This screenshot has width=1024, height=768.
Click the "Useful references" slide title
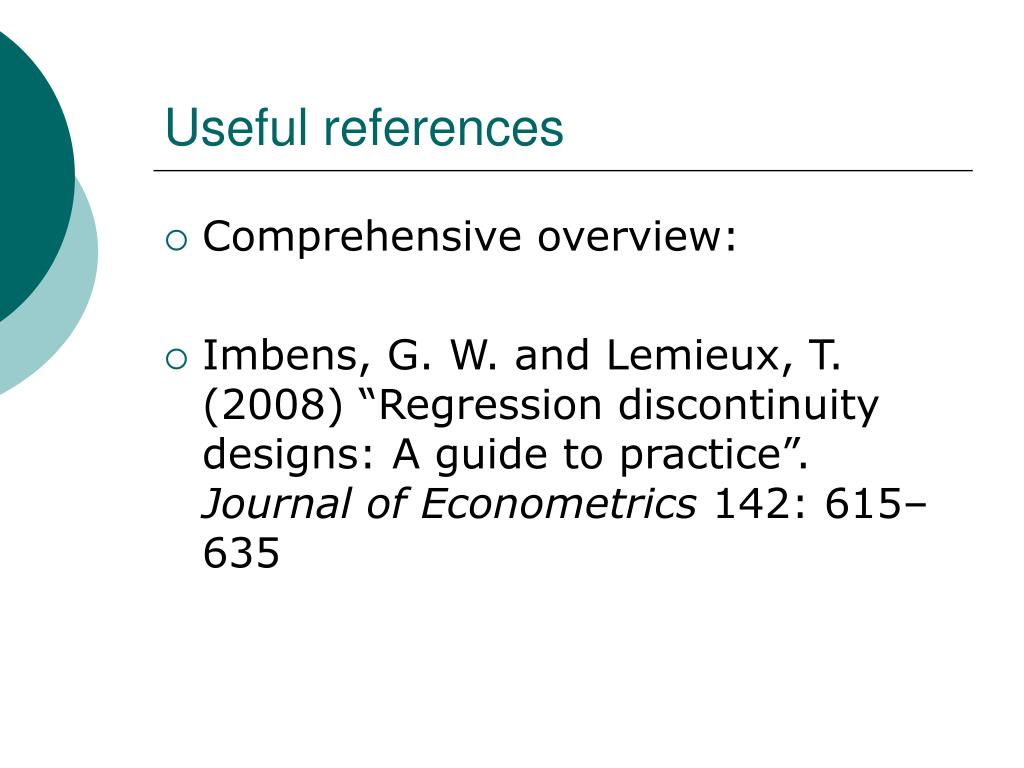[x=364, y=127]
